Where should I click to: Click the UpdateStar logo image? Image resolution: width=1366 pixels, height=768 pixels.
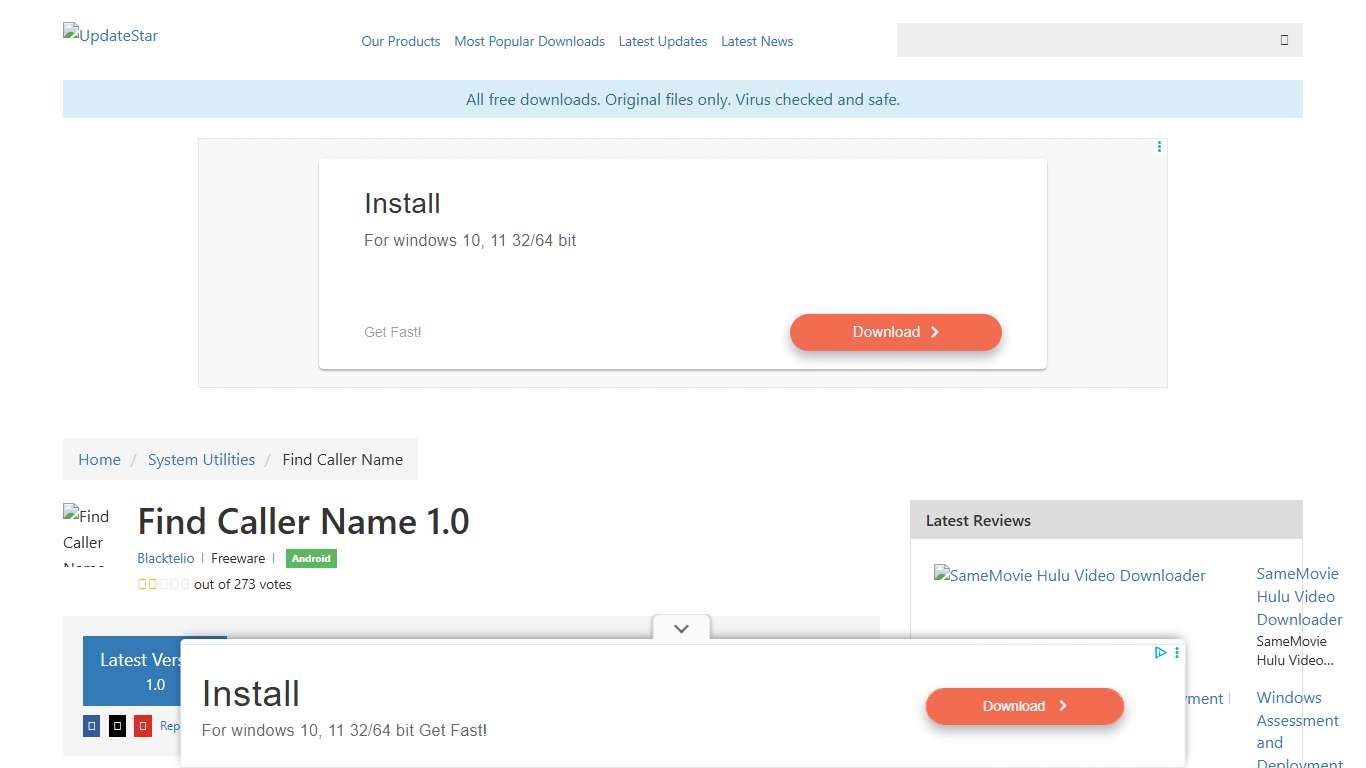pos(110,36)
